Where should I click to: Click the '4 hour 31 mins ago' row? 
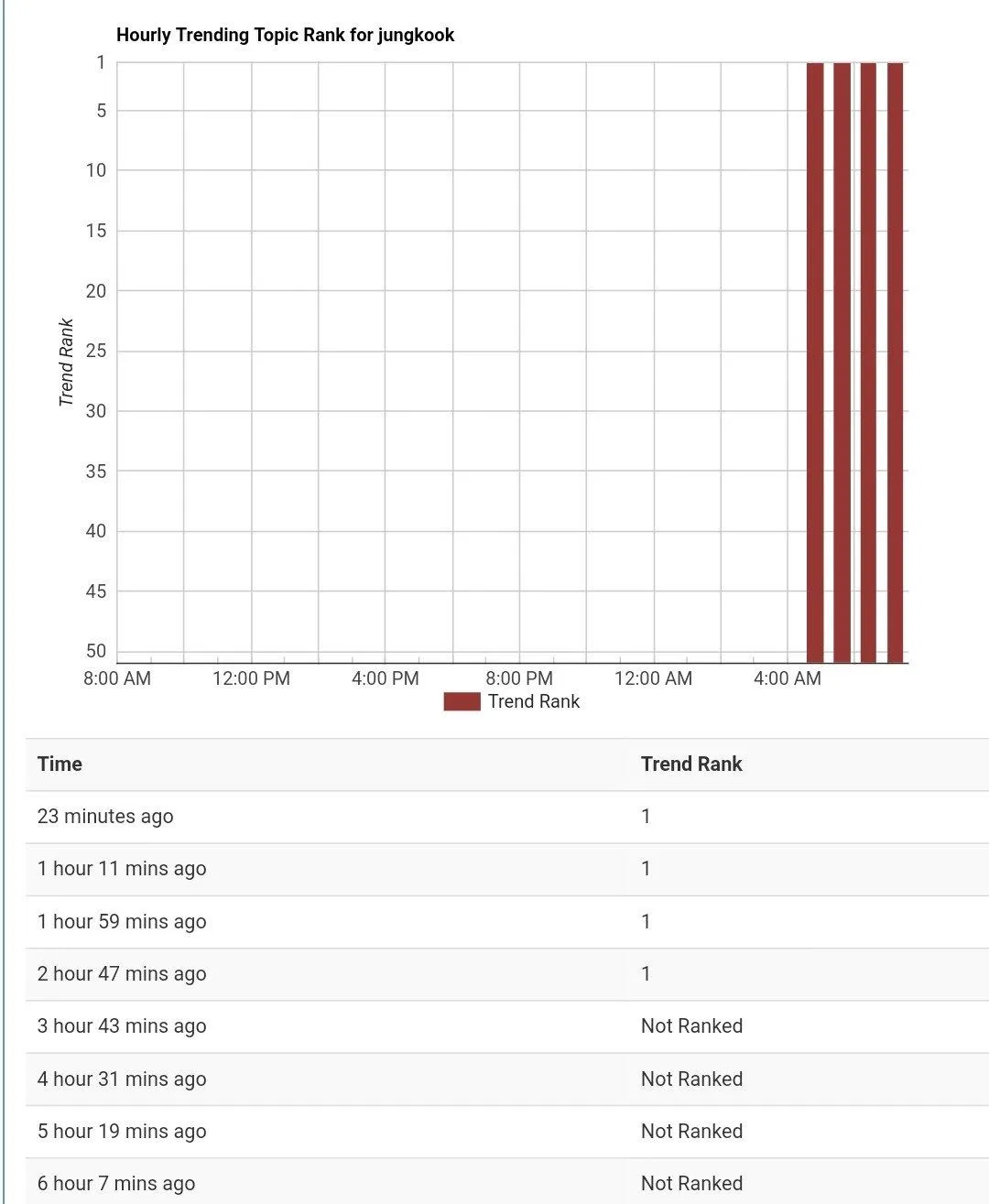(122, 1079)
